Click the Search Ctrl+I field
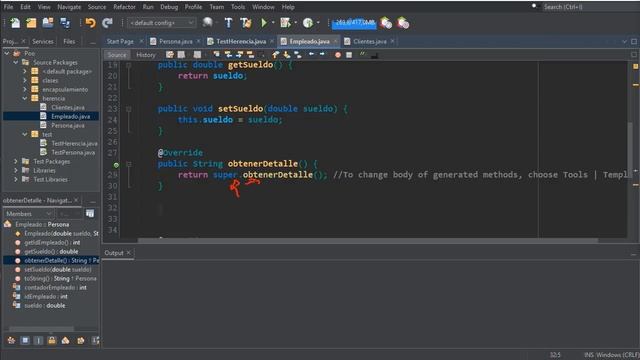This screenshot has width=640, height=360. tap(590, 7)
